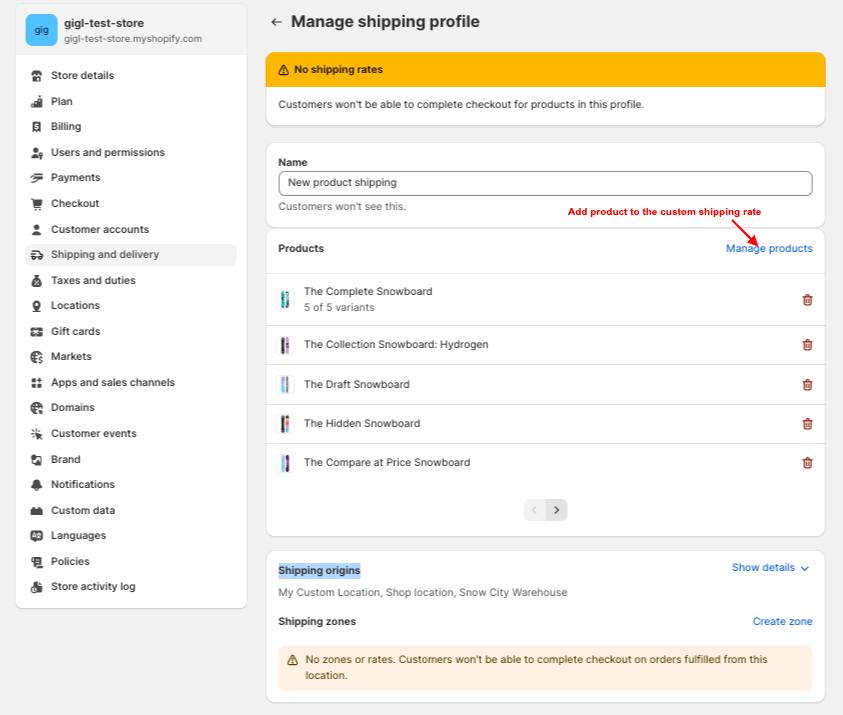
Task: Expand Show details for shipping origins
Action: (770, 568)
